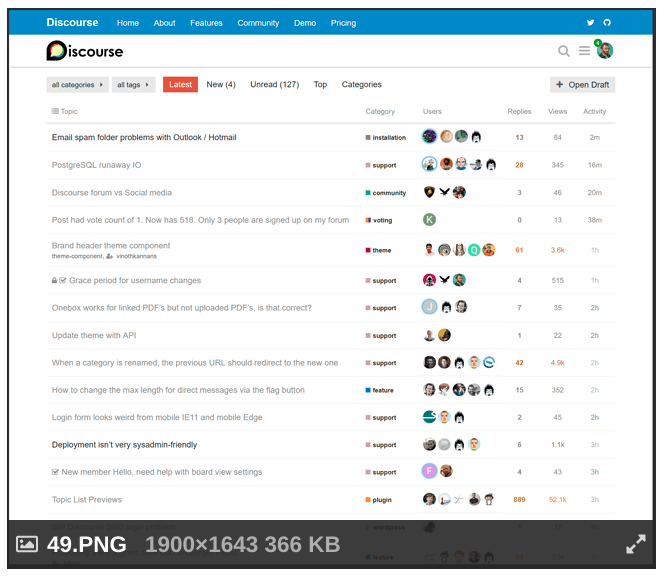Sort by the Activity column header
666x582 pixels.
point(594,111)
